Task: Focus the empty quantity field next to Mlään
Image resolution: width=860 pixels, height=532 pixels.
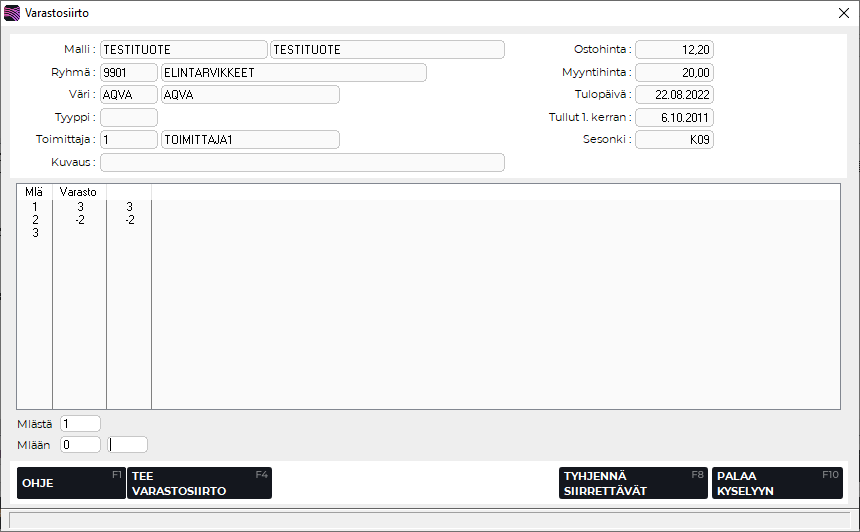Action: (x=128, y=444)
